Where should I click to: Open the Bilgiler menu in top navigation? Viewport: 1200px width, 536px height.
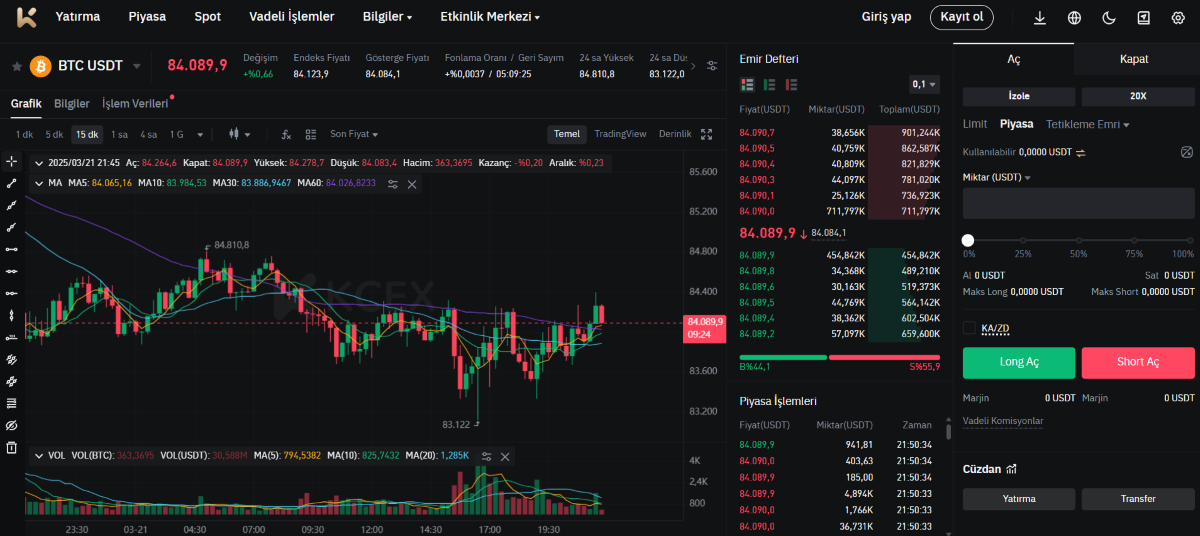click(x=387, y=17)
